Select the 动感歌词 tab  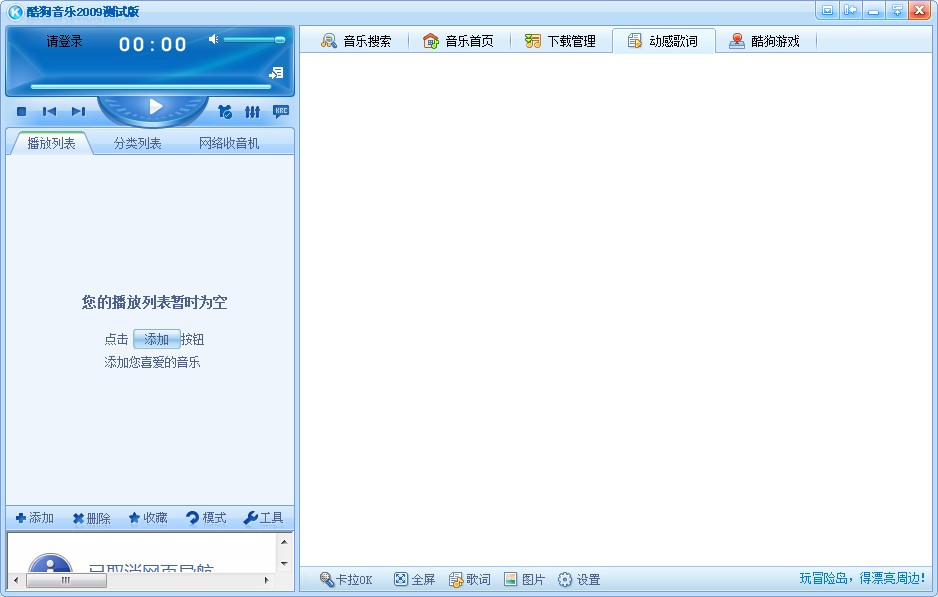tap(663, 41)
